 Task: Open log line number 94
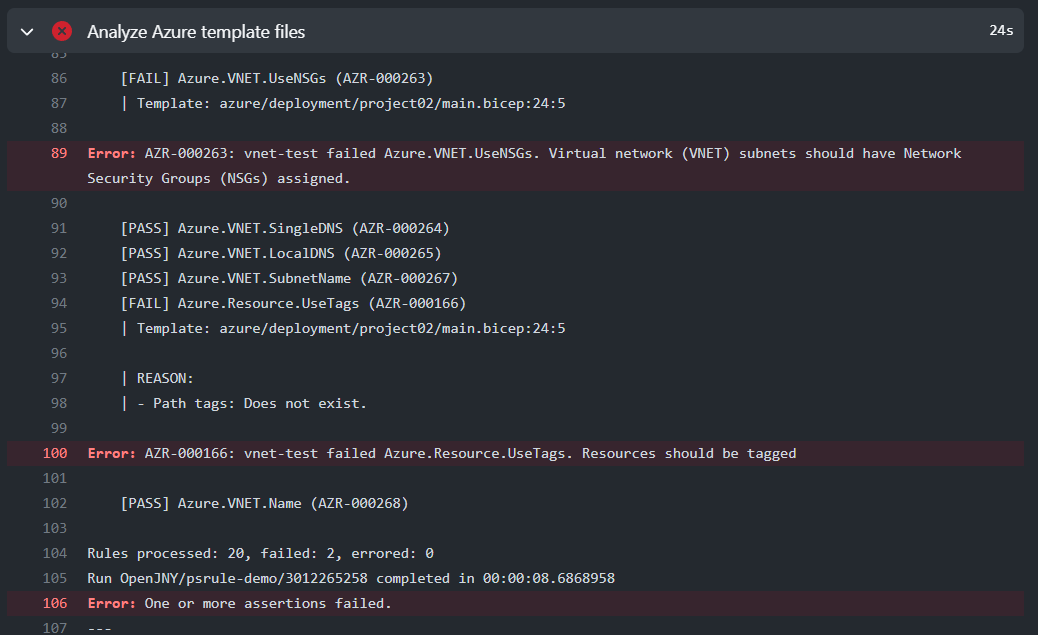59,303
